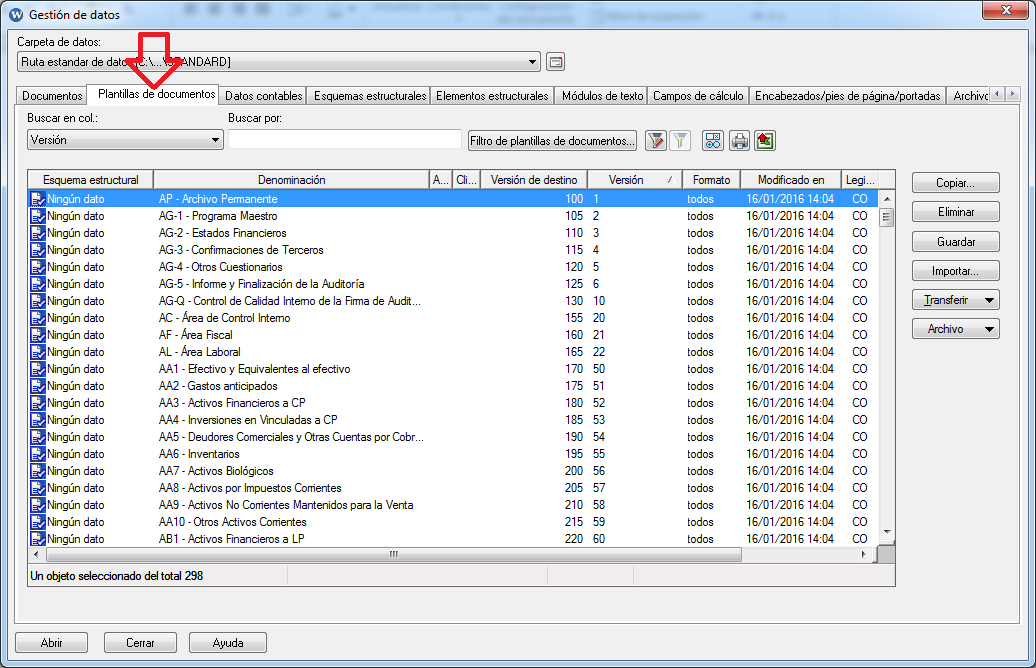The width and height of the screenshot is (1036, 668).
Task: Click document icon of AF - Área Fiscal row
Action: coord(38,335)
